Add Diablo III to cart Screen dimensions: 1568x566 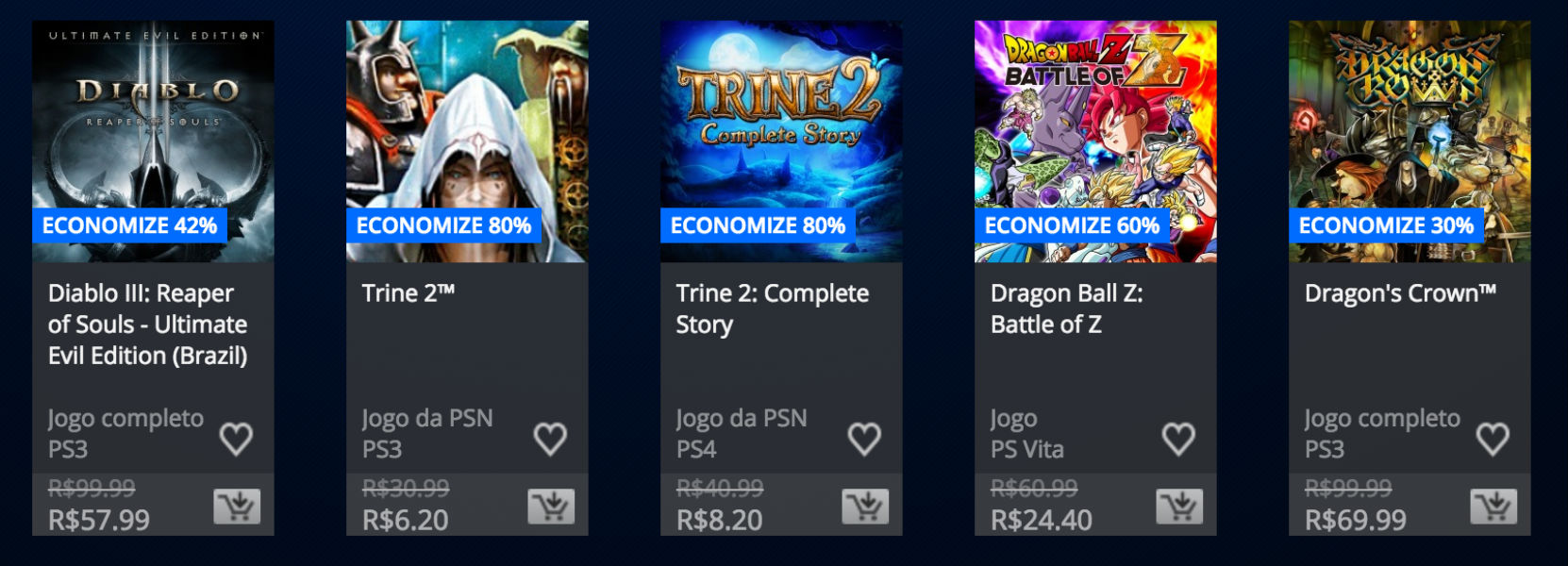237,507
